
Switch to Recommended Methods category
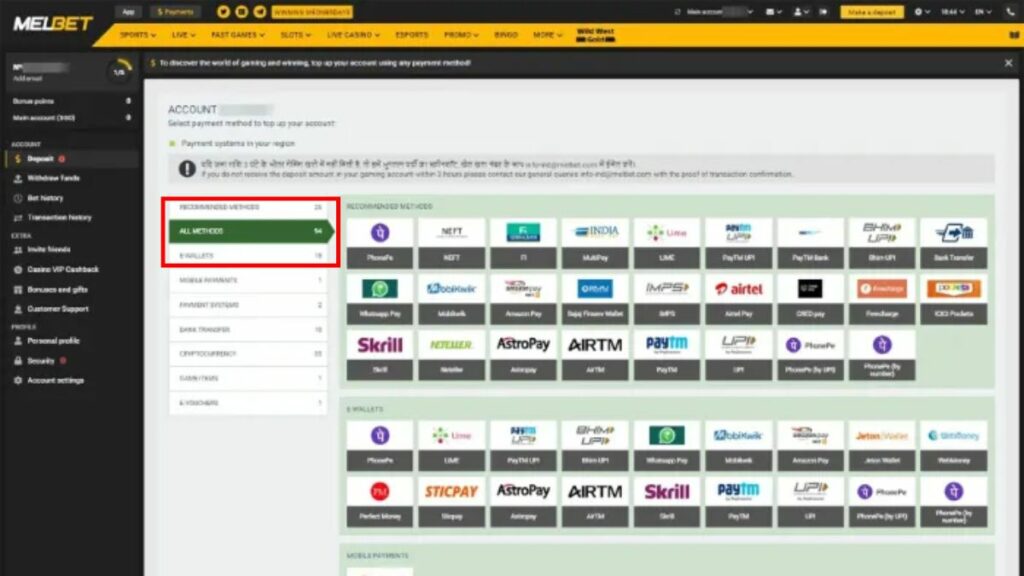(x=249, y=207)
